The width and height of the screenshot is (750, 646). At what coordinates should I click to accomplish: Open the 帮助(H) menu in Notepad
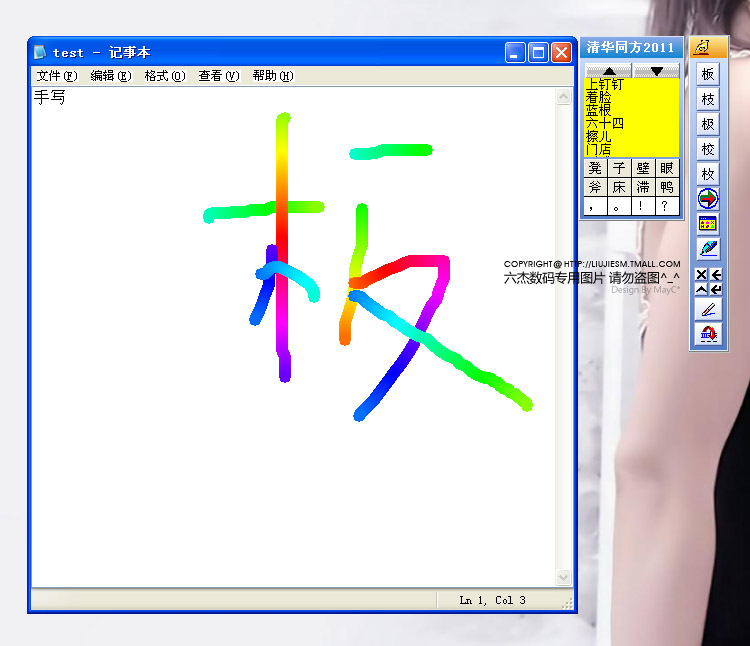point(273,76)
